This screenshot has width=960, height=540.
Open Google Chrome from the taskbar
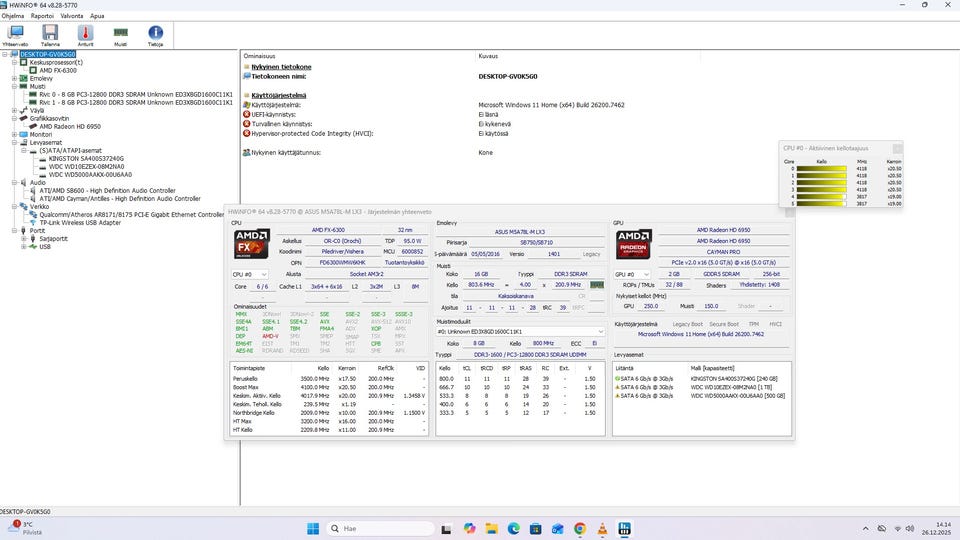click(580, 528)
